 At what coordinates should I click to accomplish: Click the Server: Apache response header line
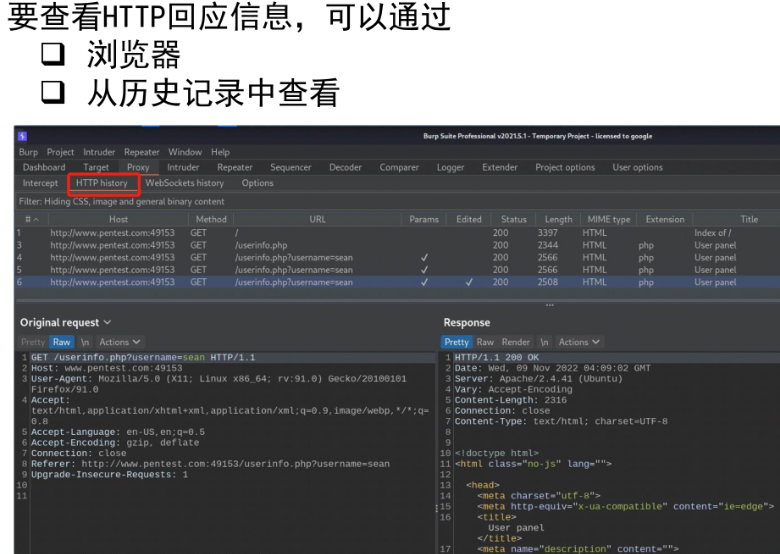point(538,379)
